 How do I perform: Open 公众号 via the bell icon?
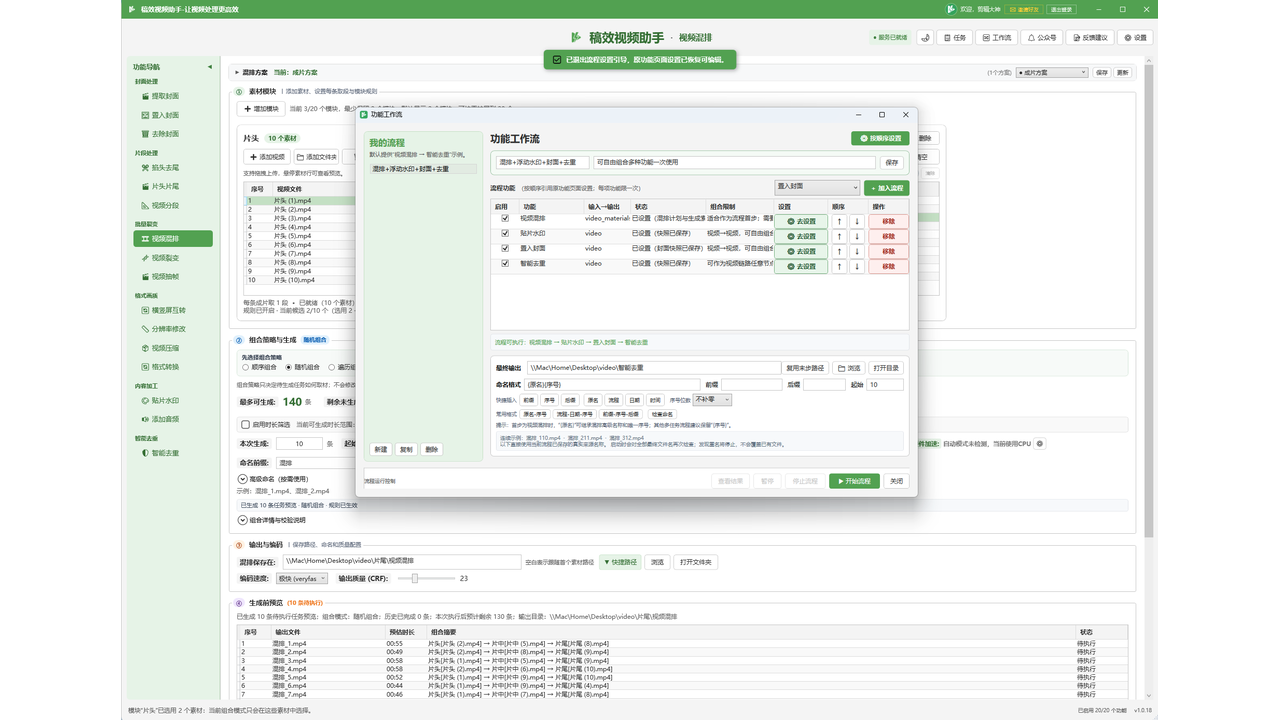[x=1042, y=37]
